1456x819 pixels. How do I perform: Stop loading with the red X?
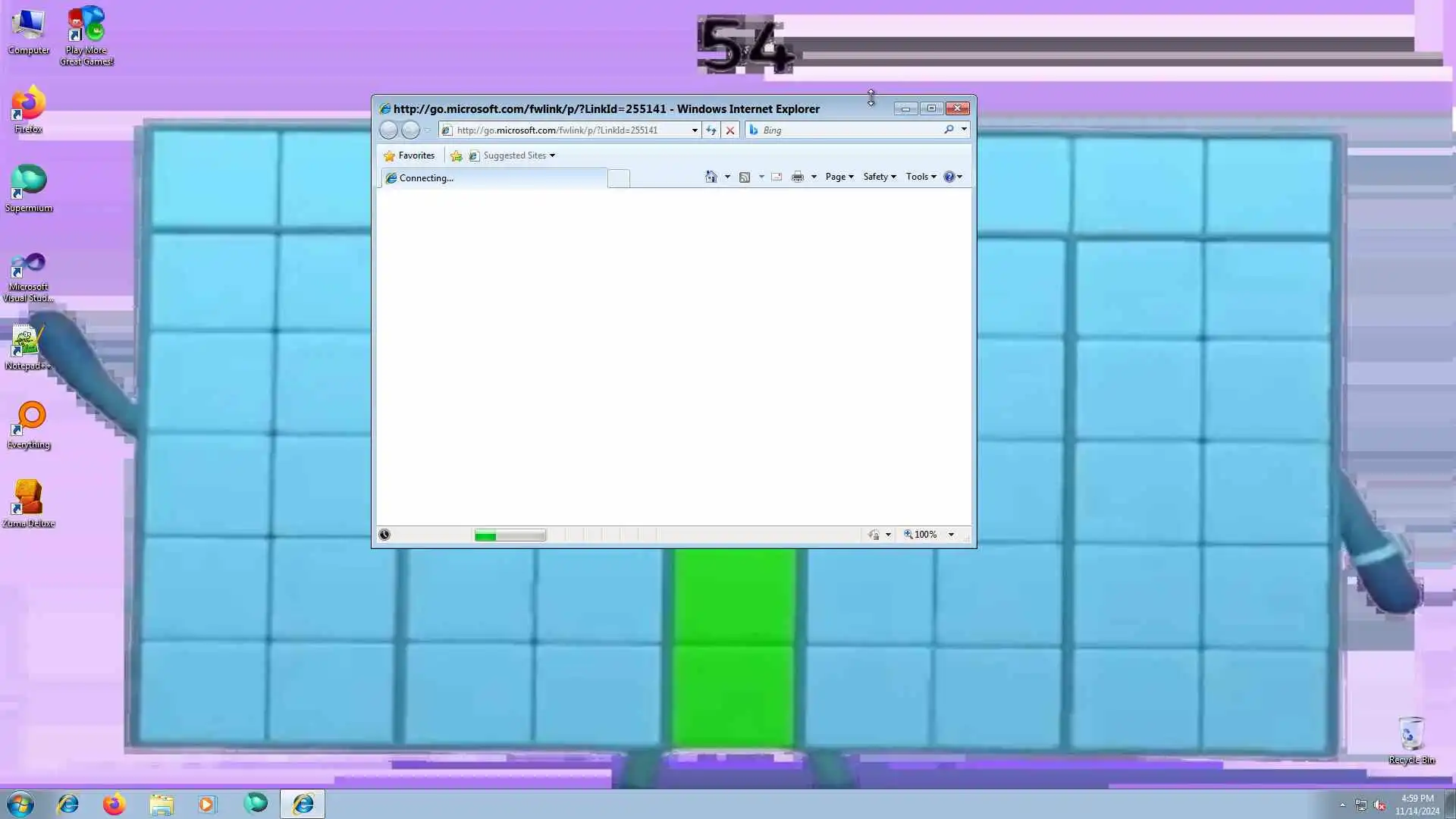[x=730, y=130]
